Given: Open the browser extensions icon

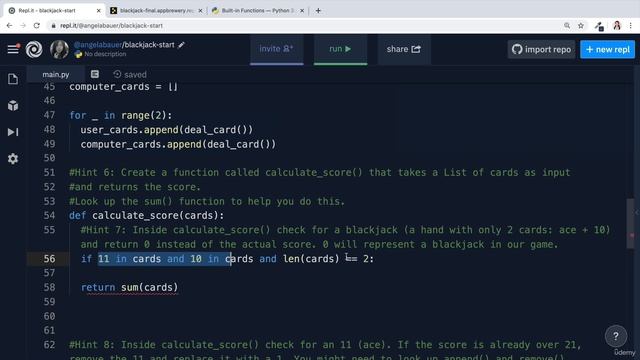Looking at the screenshot, I should click(599, 26).
